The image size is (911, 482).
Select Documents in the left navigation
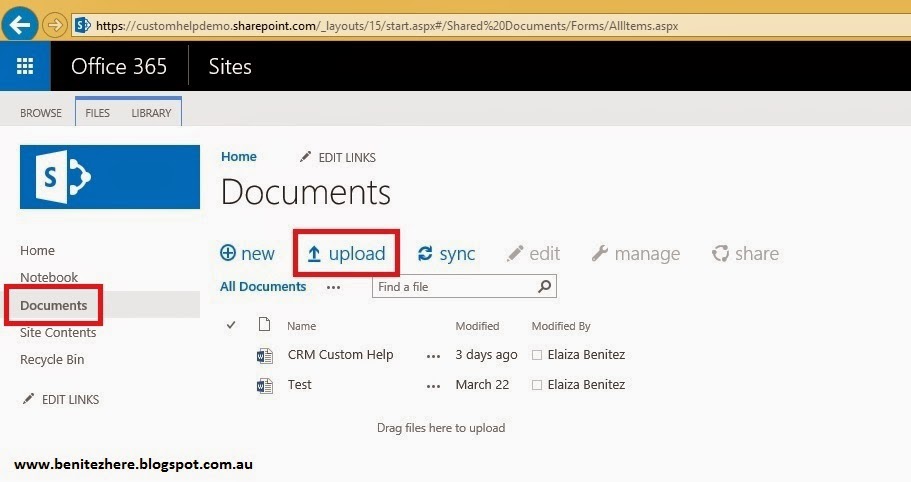[x=53, y=305]
